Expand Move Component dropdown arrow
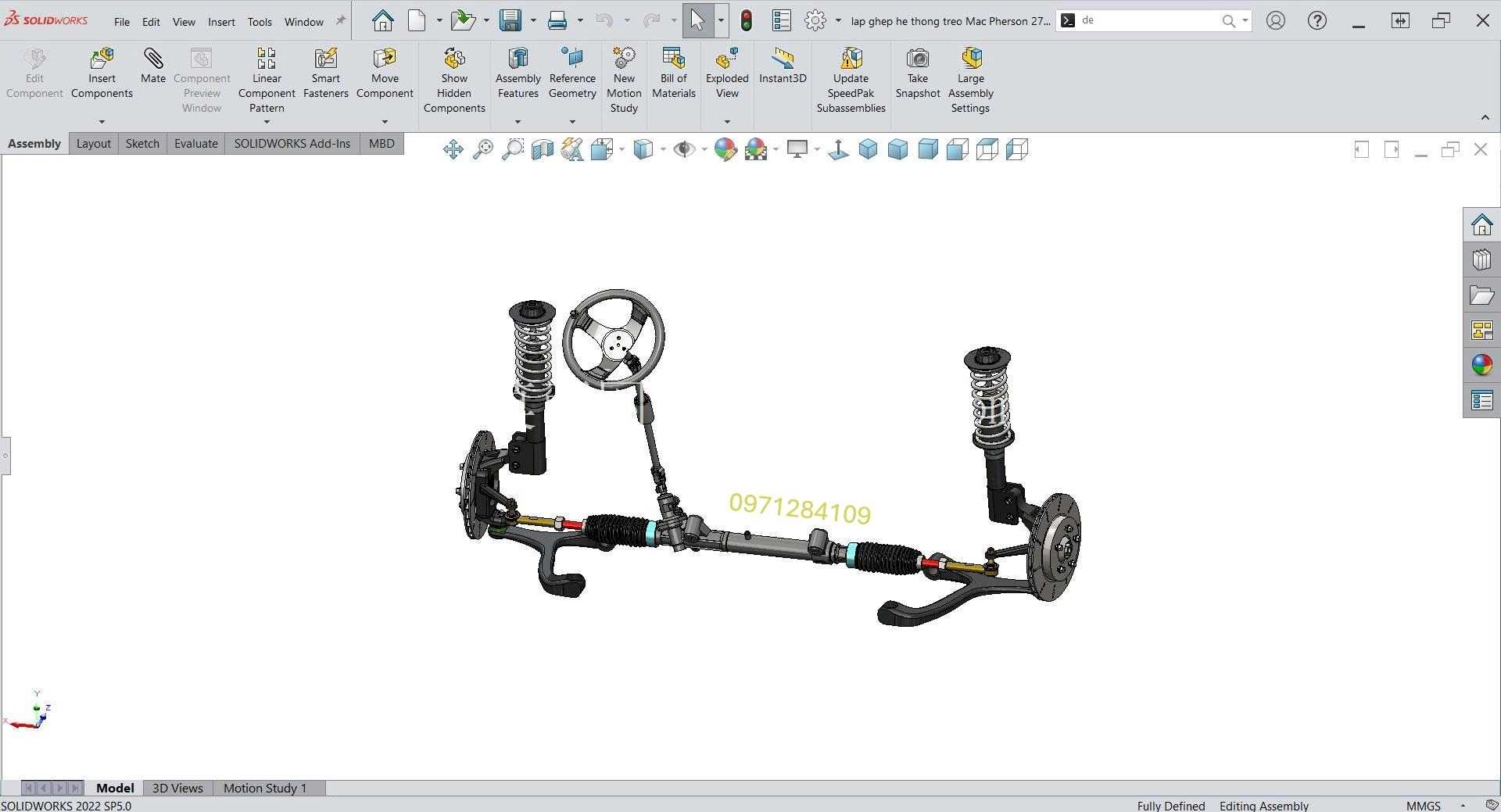This screenshot has height=812, width=1501. (x=385, y=122)
